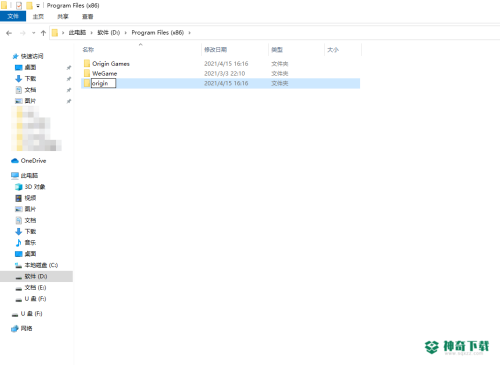Click the folder icon in the address bar
Viewport: 500px width, 365px height.
coord(55,32)
